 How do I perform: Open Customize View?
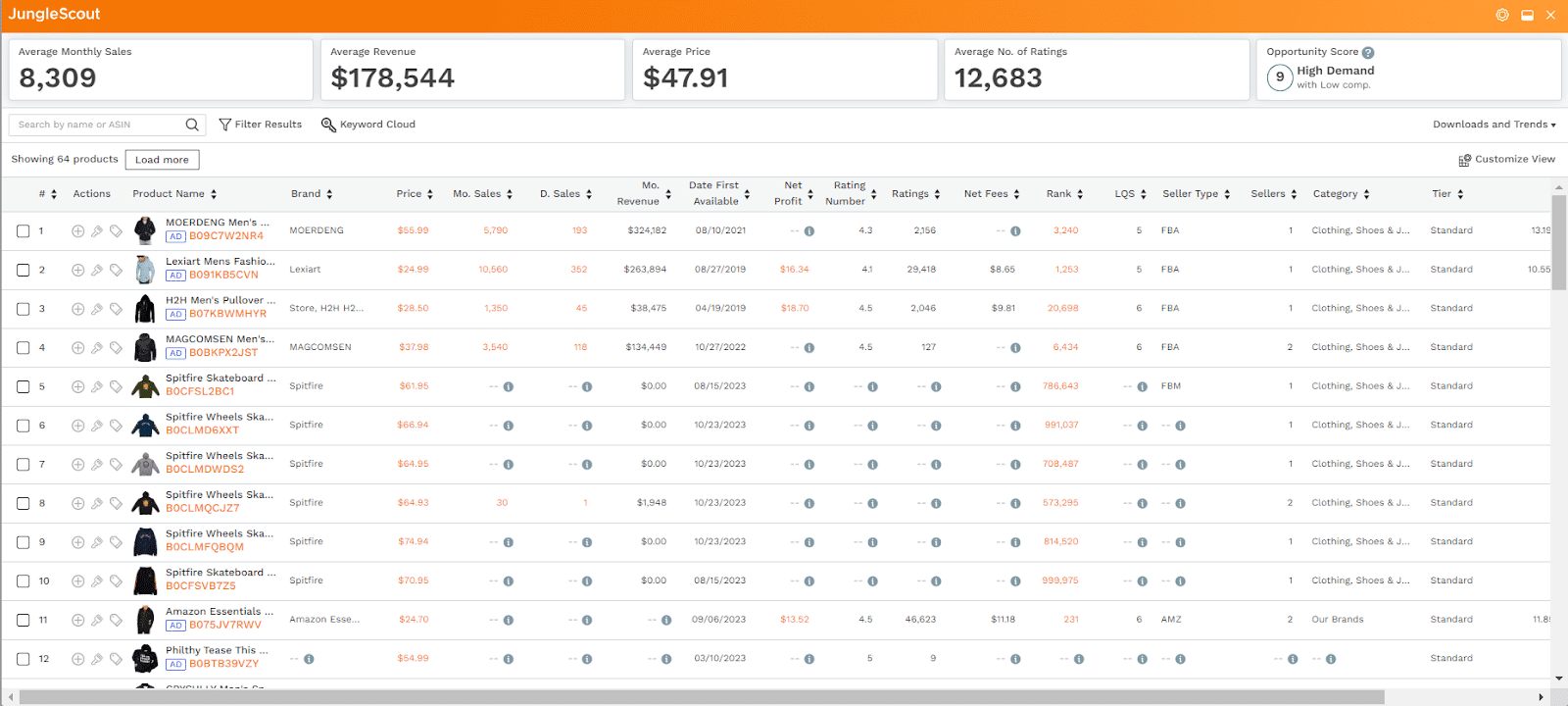tap(1506, 160)
